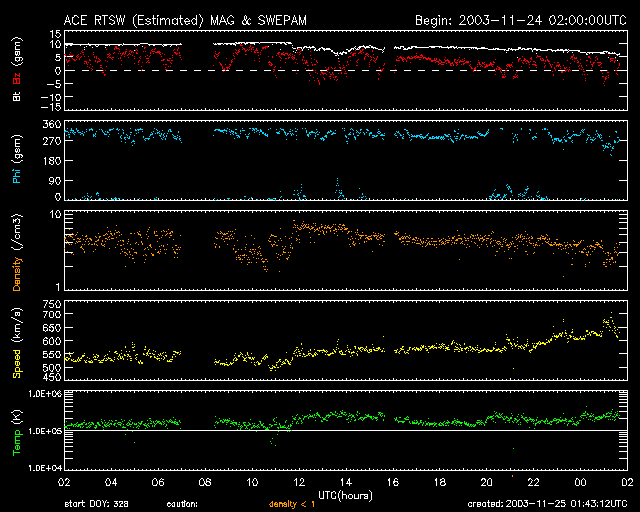
Task: Click the created timestamp at bottom right
Action: (x=552, y=503)
